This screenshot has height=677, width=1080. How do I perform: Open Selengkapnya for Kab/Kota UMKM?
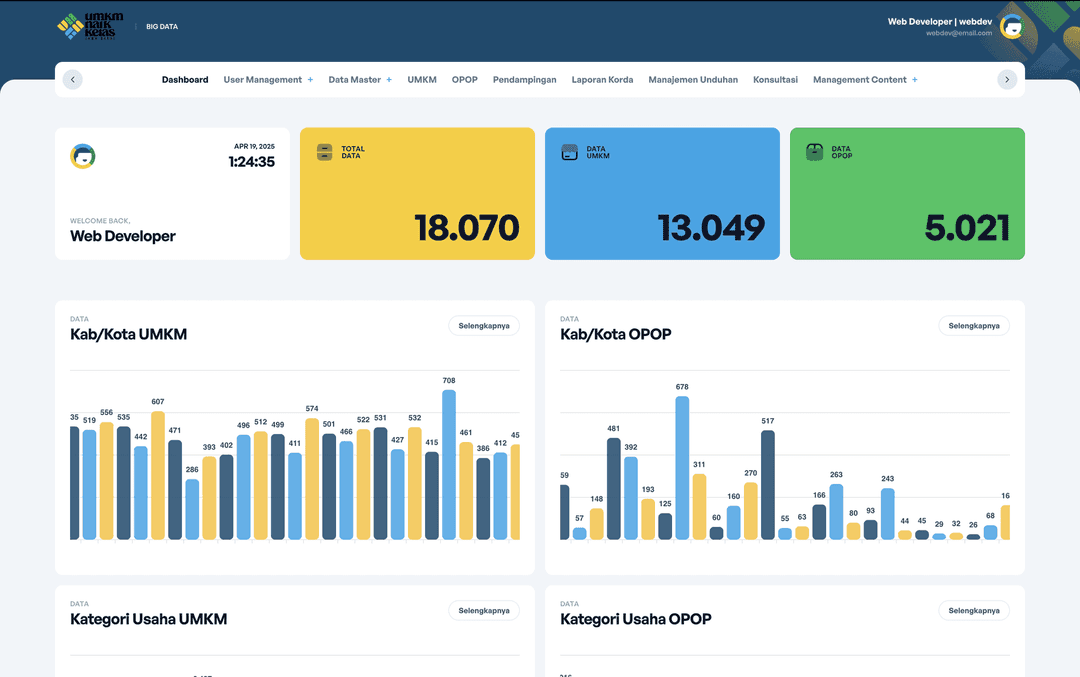pos(484,325)
